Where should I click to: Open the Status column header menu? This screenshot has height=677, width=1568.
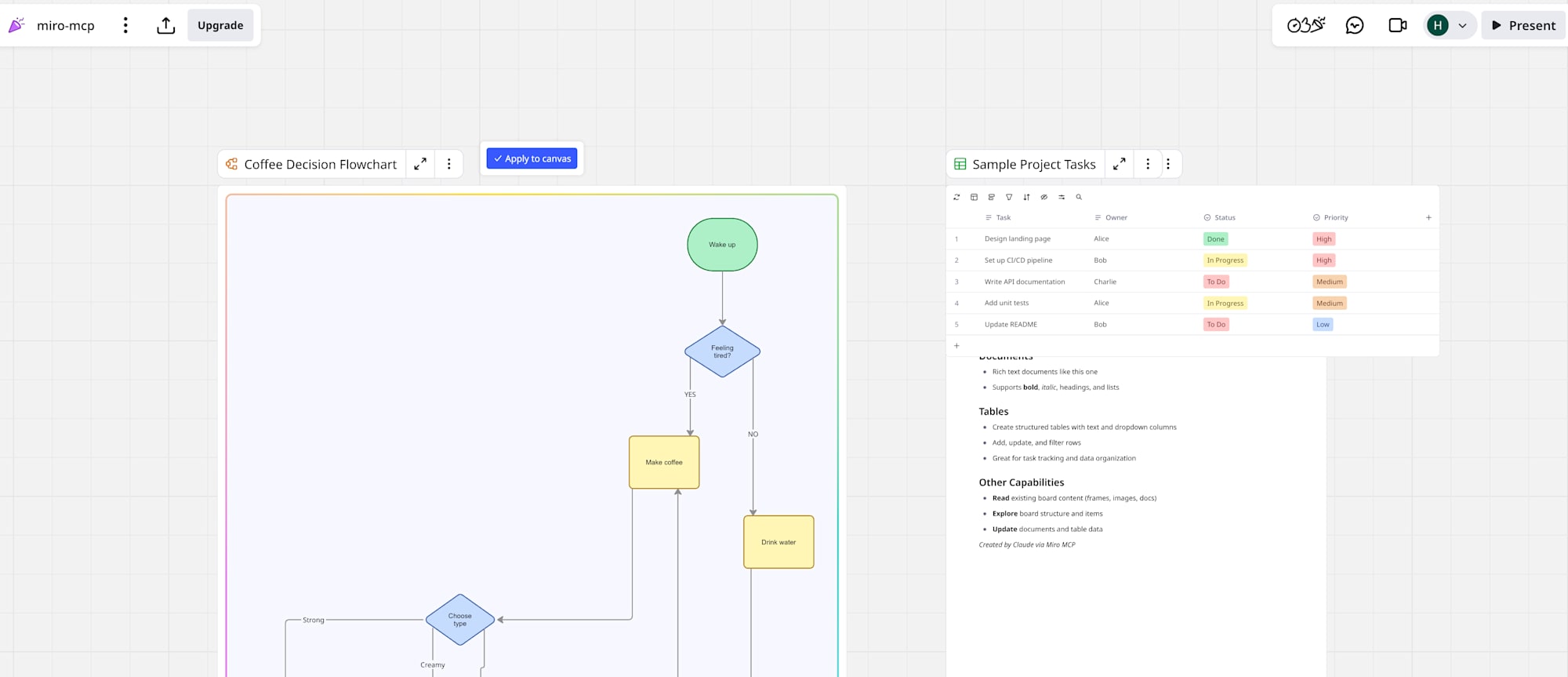point(1225,217)
